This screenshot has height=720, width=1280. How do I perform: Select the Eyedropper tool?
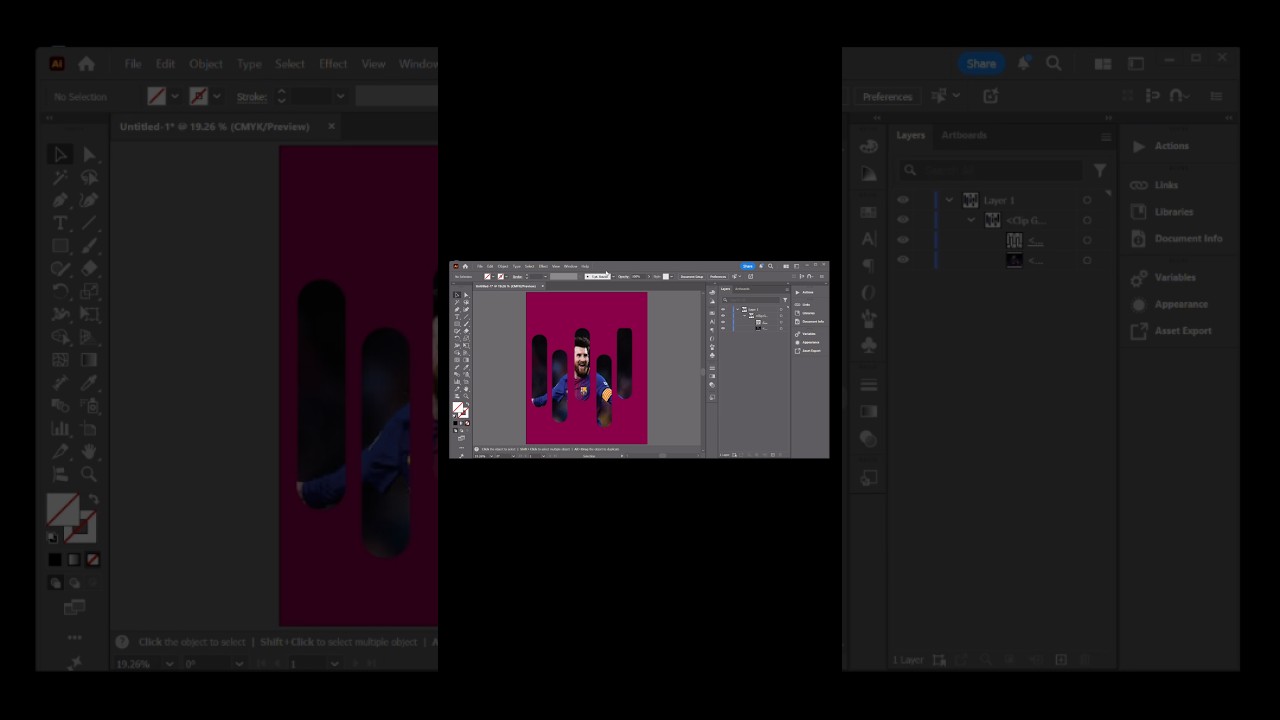click(x=89, y=383)
